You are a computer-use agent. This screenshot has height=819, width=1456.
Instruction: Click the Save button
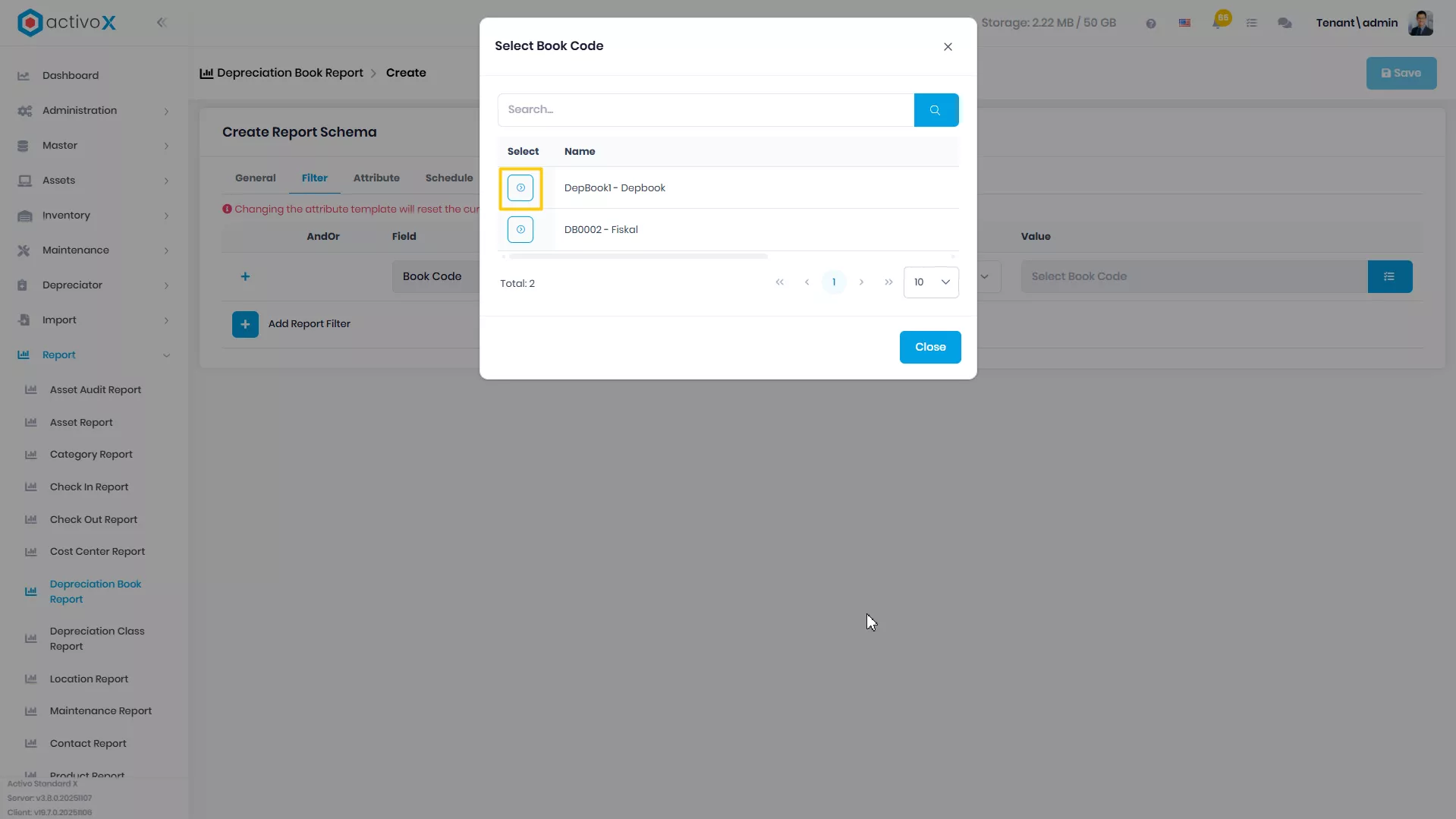coord(1401,73)
